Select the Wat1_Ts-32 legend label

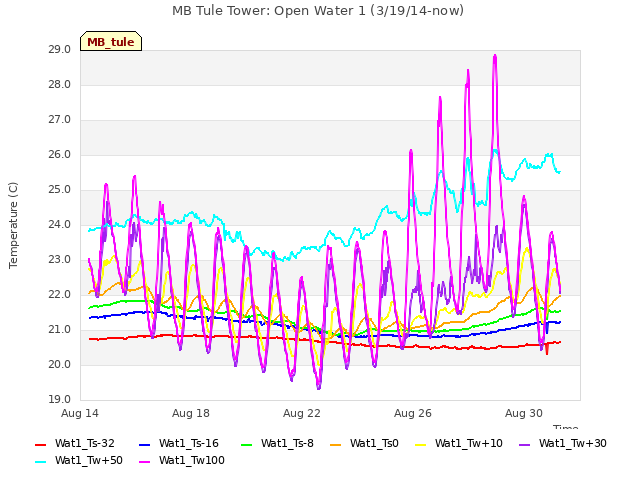tap(84, 443)
